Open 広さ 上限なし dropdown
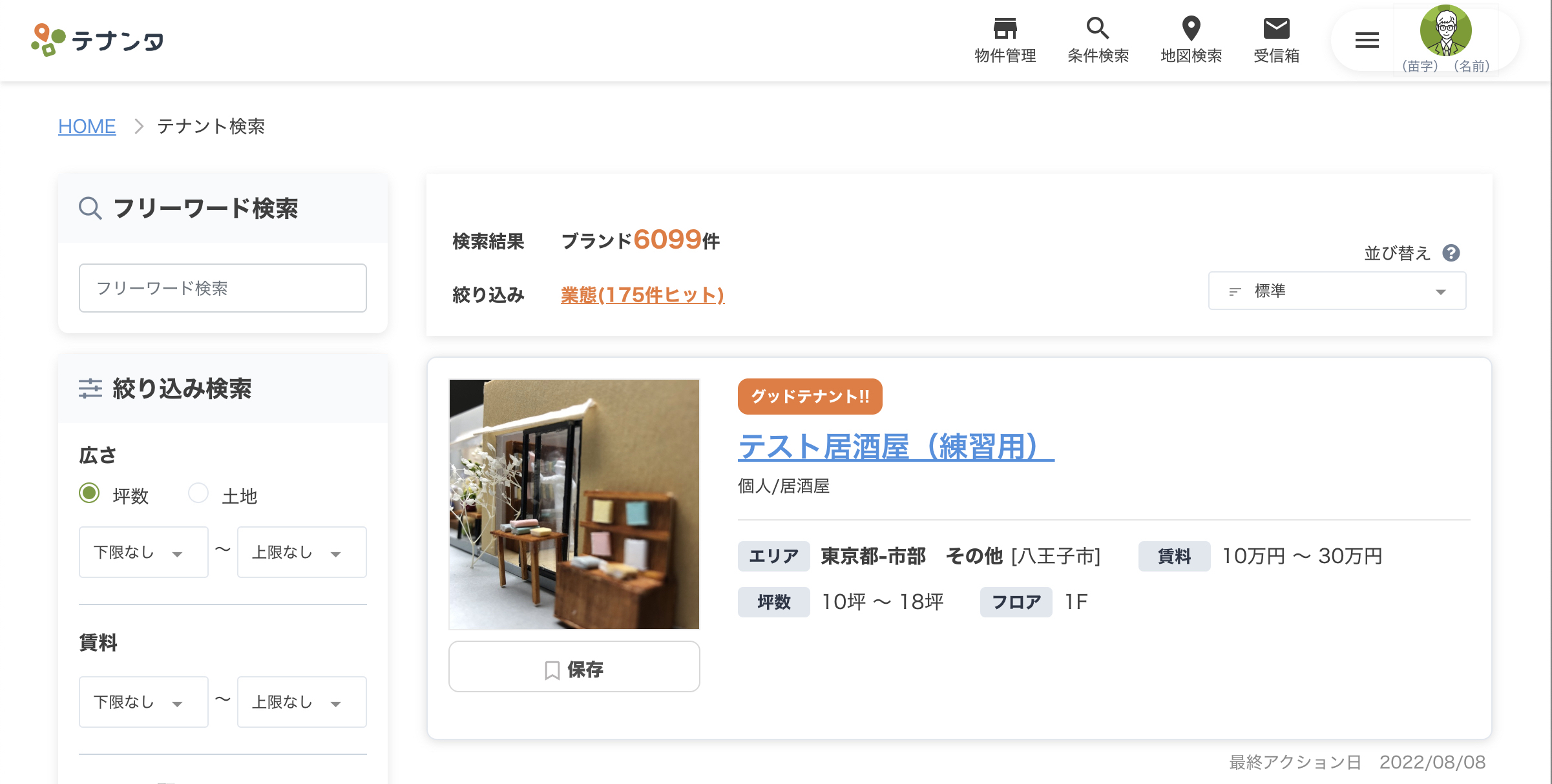Image resolution: width=1552 pixels, height=784 pixels. [x=302, y=552]
